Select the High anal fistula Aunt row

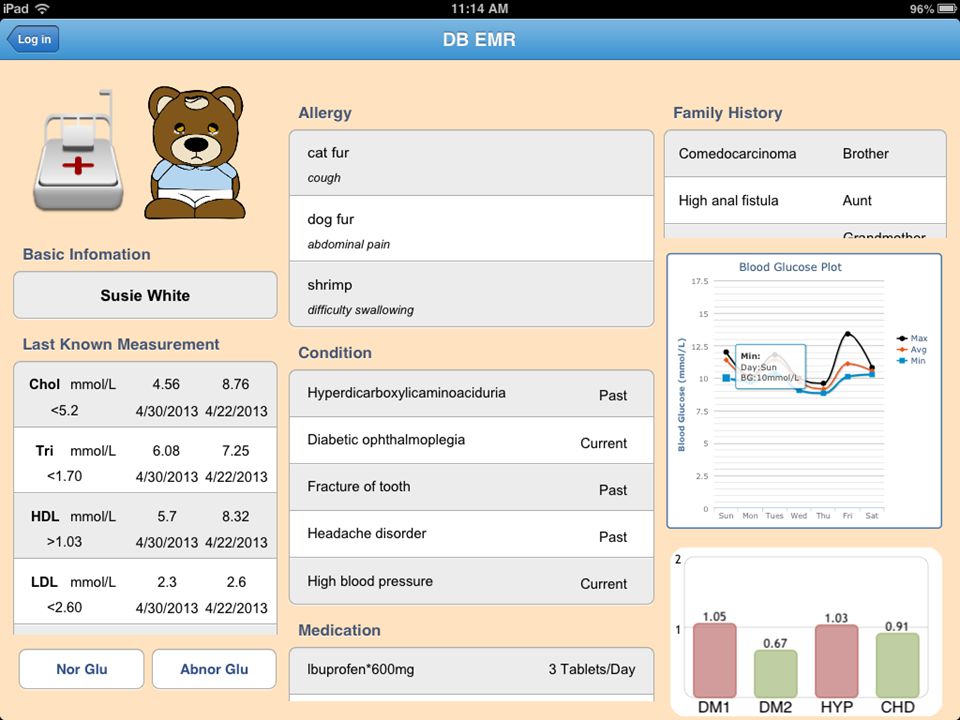pos(805,200)
